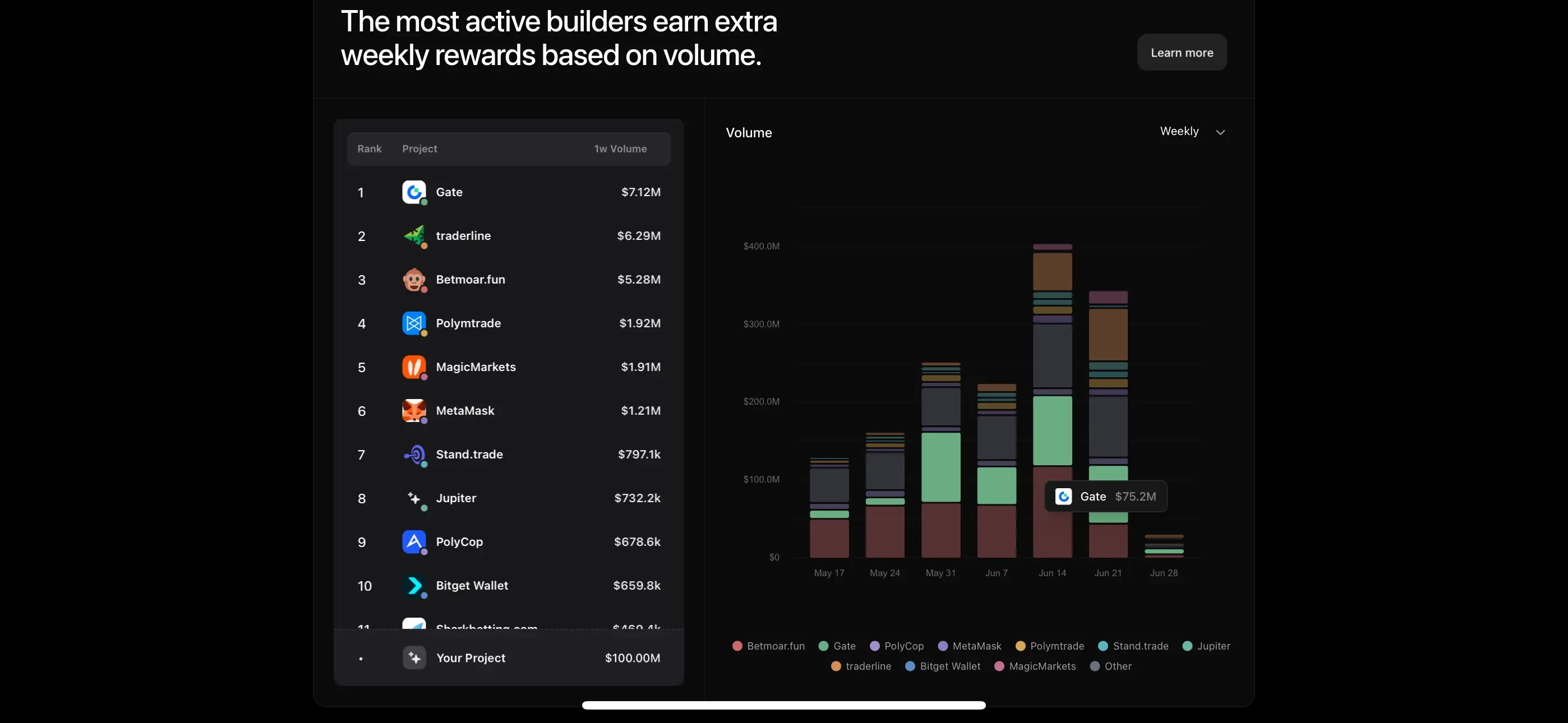This screenshot has height=723, width=1568.
Task: Click the Betmoar.fun monkey icon
Action: coord(414,279)
